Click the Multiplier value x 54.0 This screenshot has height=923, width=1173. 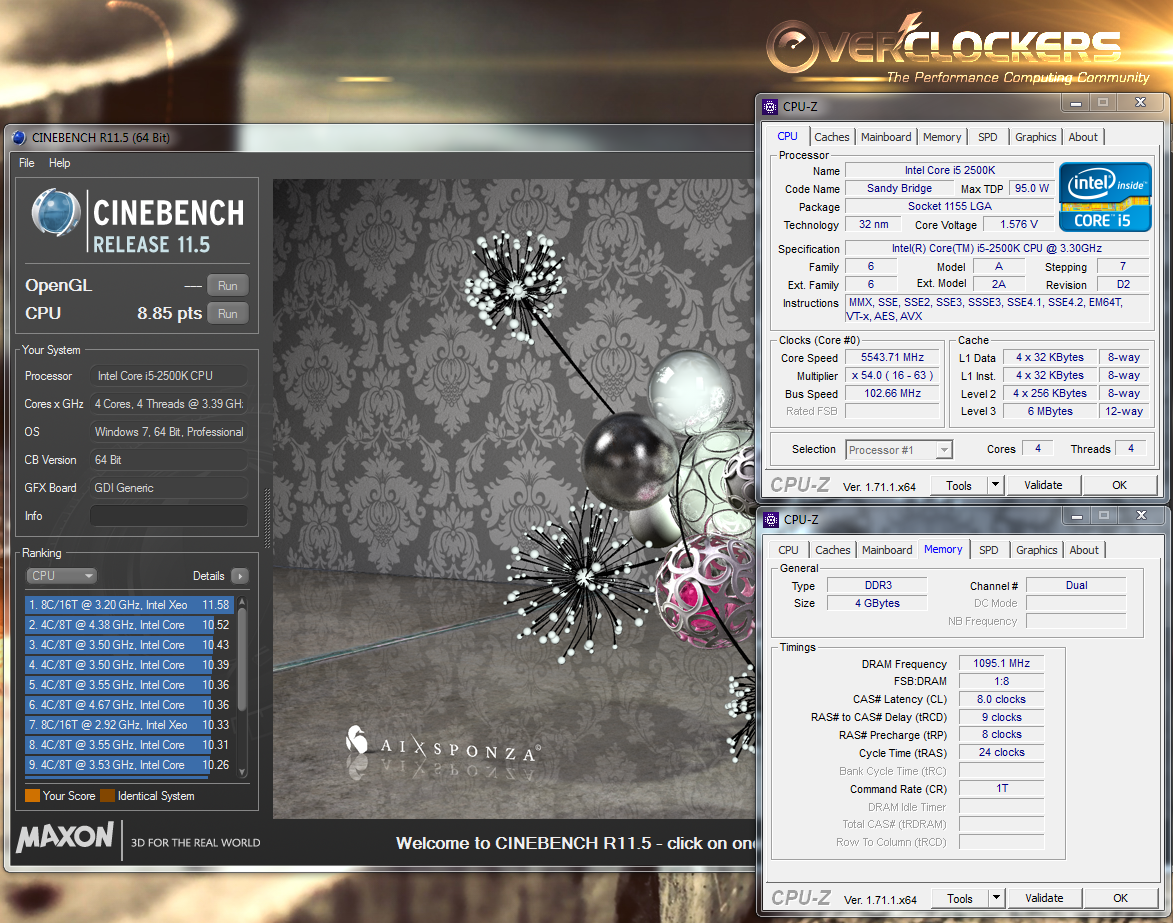coord(892,375)
